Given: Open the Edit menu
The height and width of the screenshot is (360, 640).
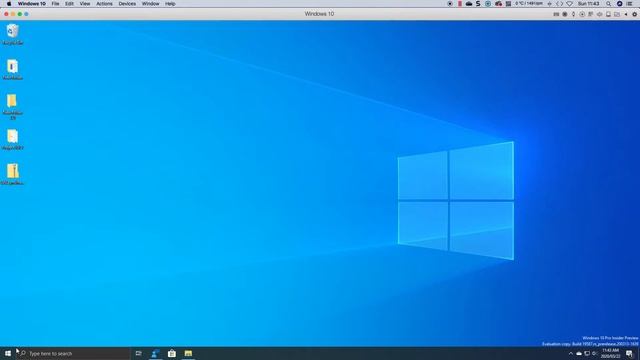Looking at the screenshot, I should (69, 4).
